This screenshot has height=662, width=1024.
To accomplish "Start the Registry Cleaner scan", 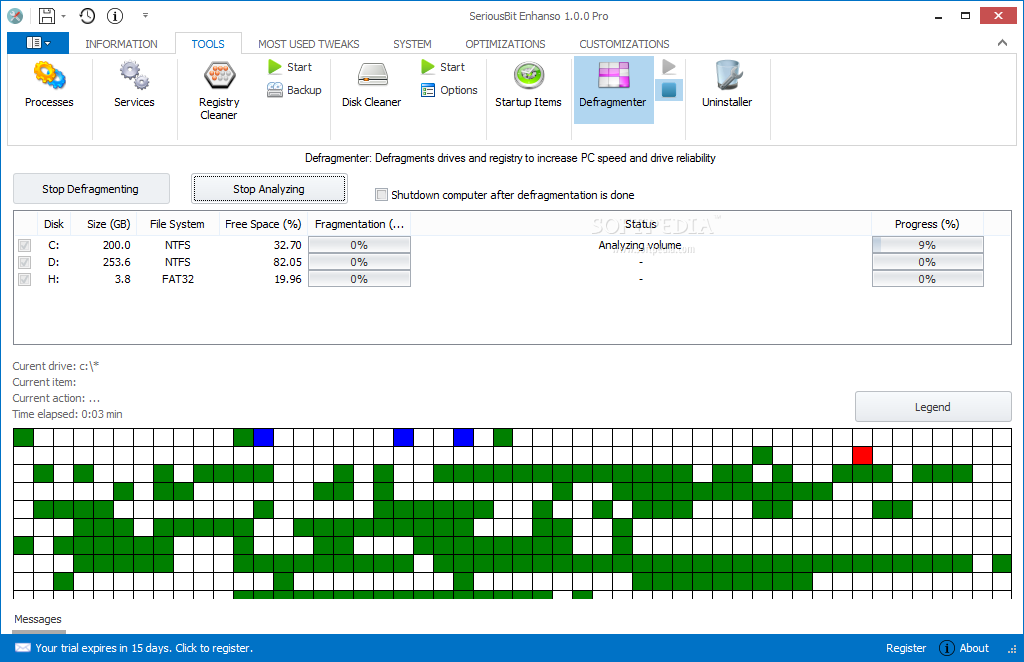I will (x=290, y=67).
